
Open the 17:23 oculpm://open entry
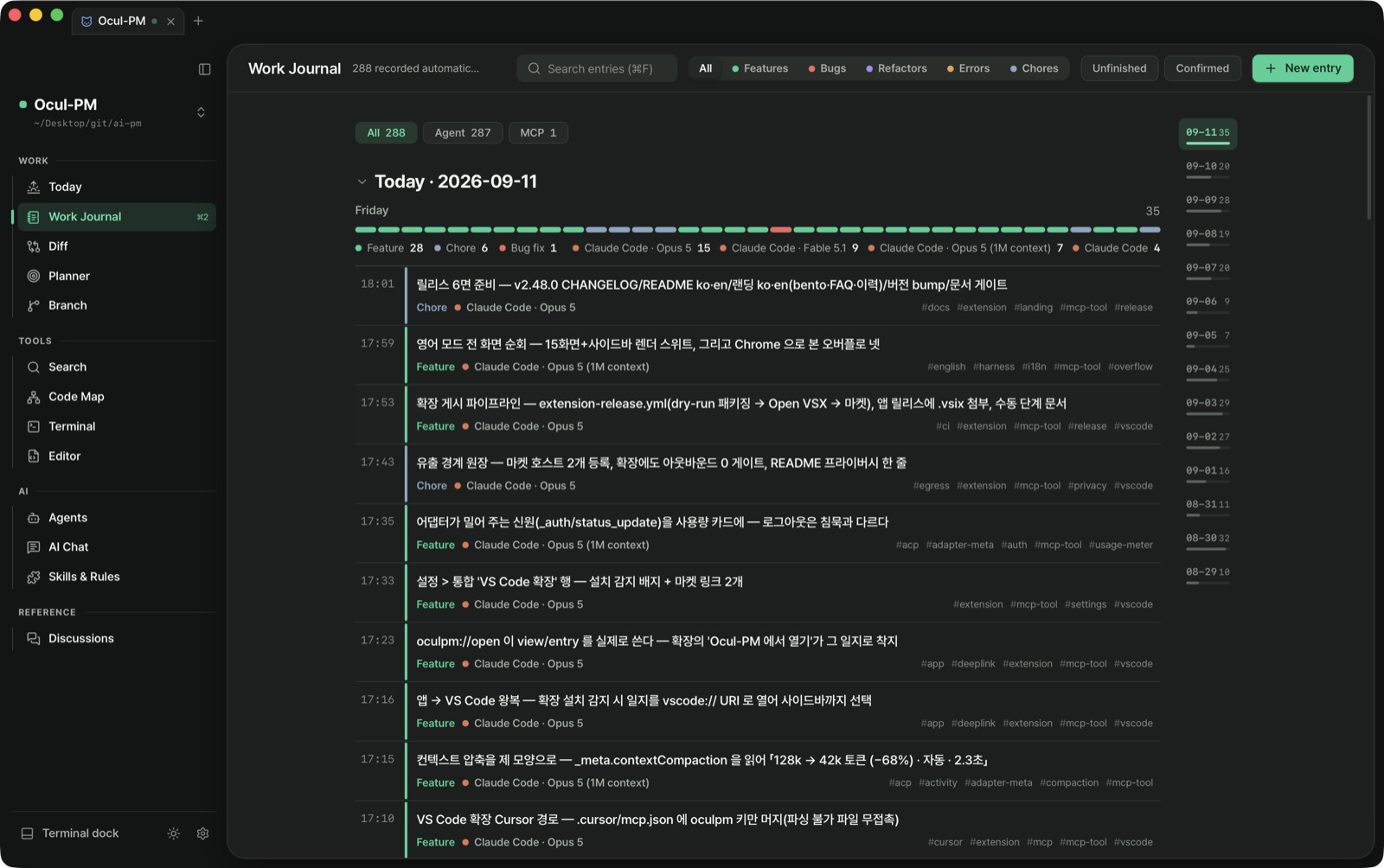pos(758,652)
